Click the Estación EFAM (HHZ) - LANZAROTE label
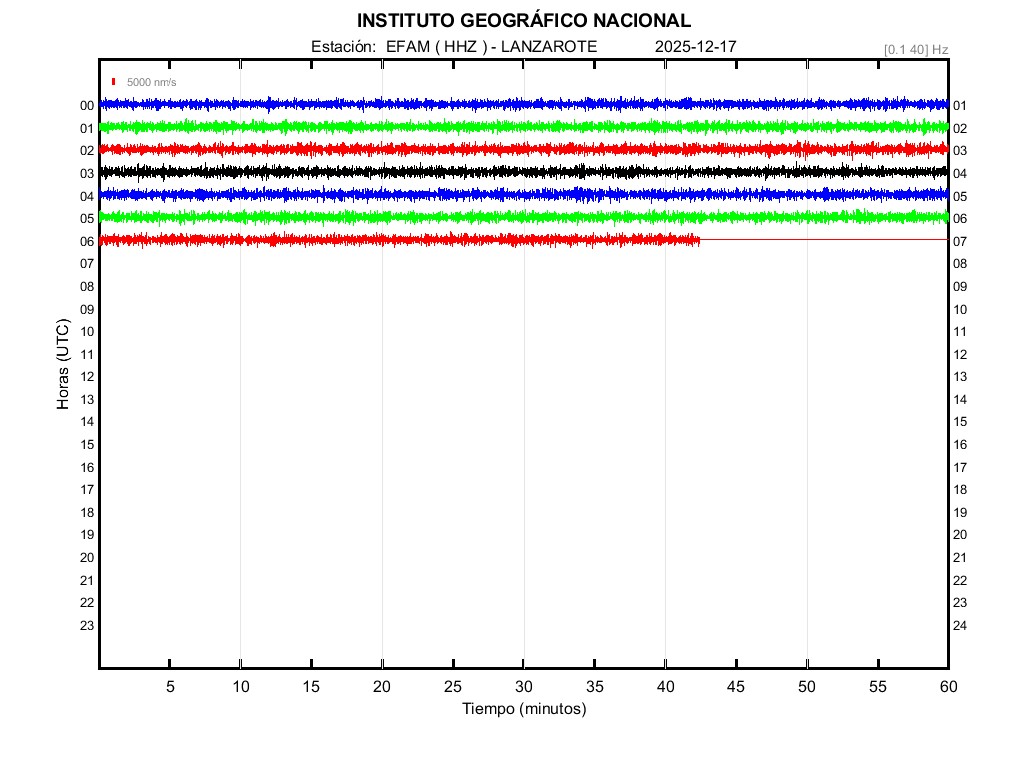Image resolution: width=1024 pixels, height=768 pixels. [454, 47]
